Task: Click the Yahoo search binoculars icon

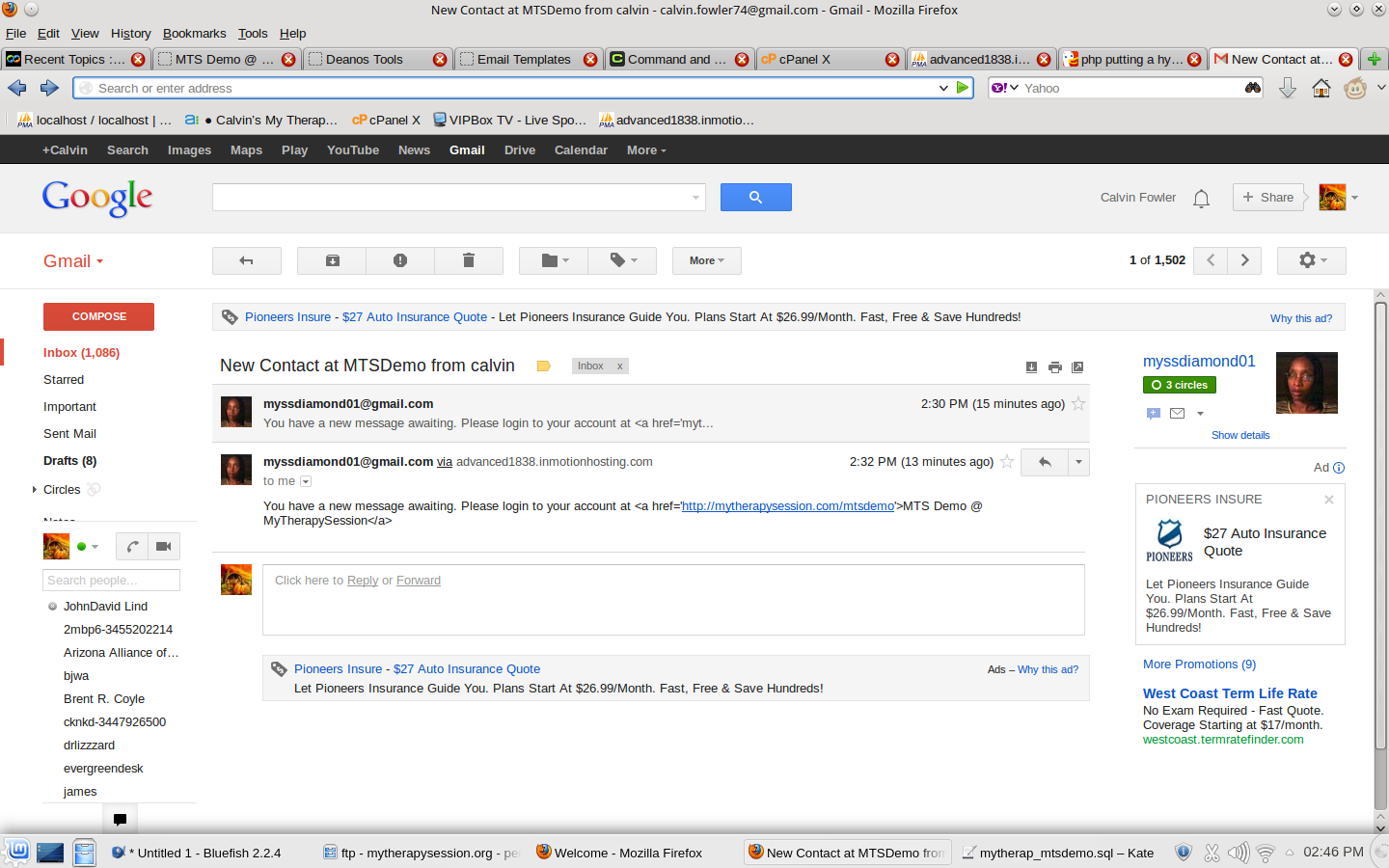Action: [x=1253, y=88]
